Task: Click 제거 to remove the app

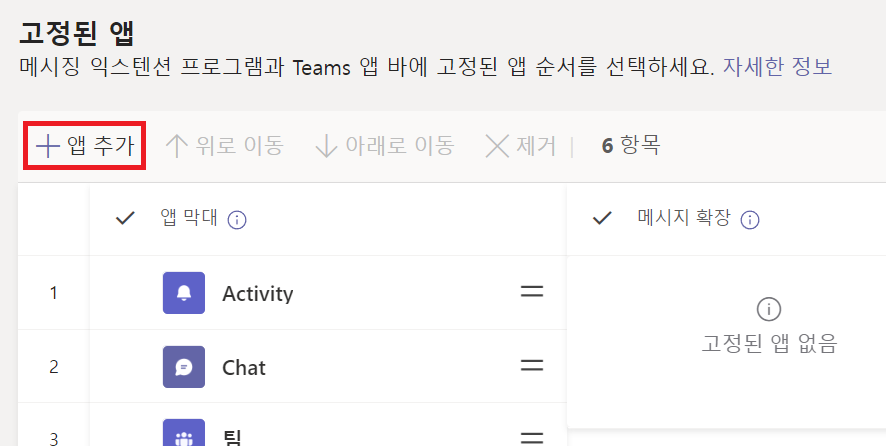Action: [521, 146]
